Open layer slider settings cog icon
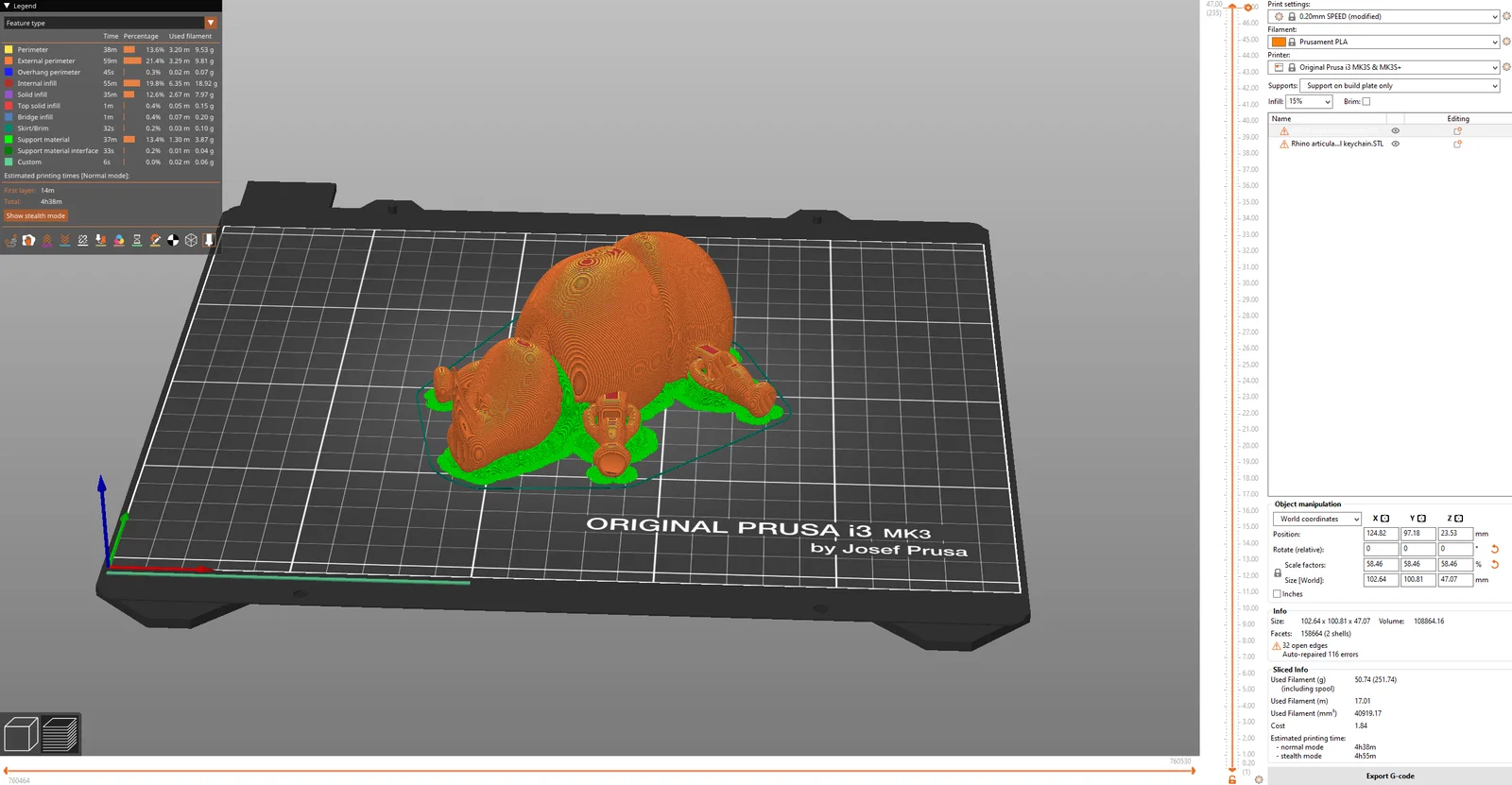 click(1259, 779)
